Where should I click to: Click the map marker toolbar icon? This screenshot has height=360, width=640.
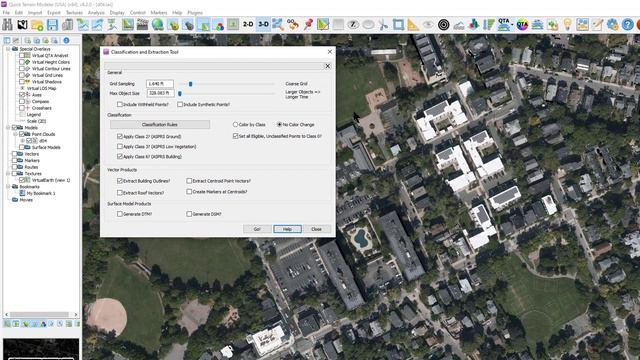22,25
